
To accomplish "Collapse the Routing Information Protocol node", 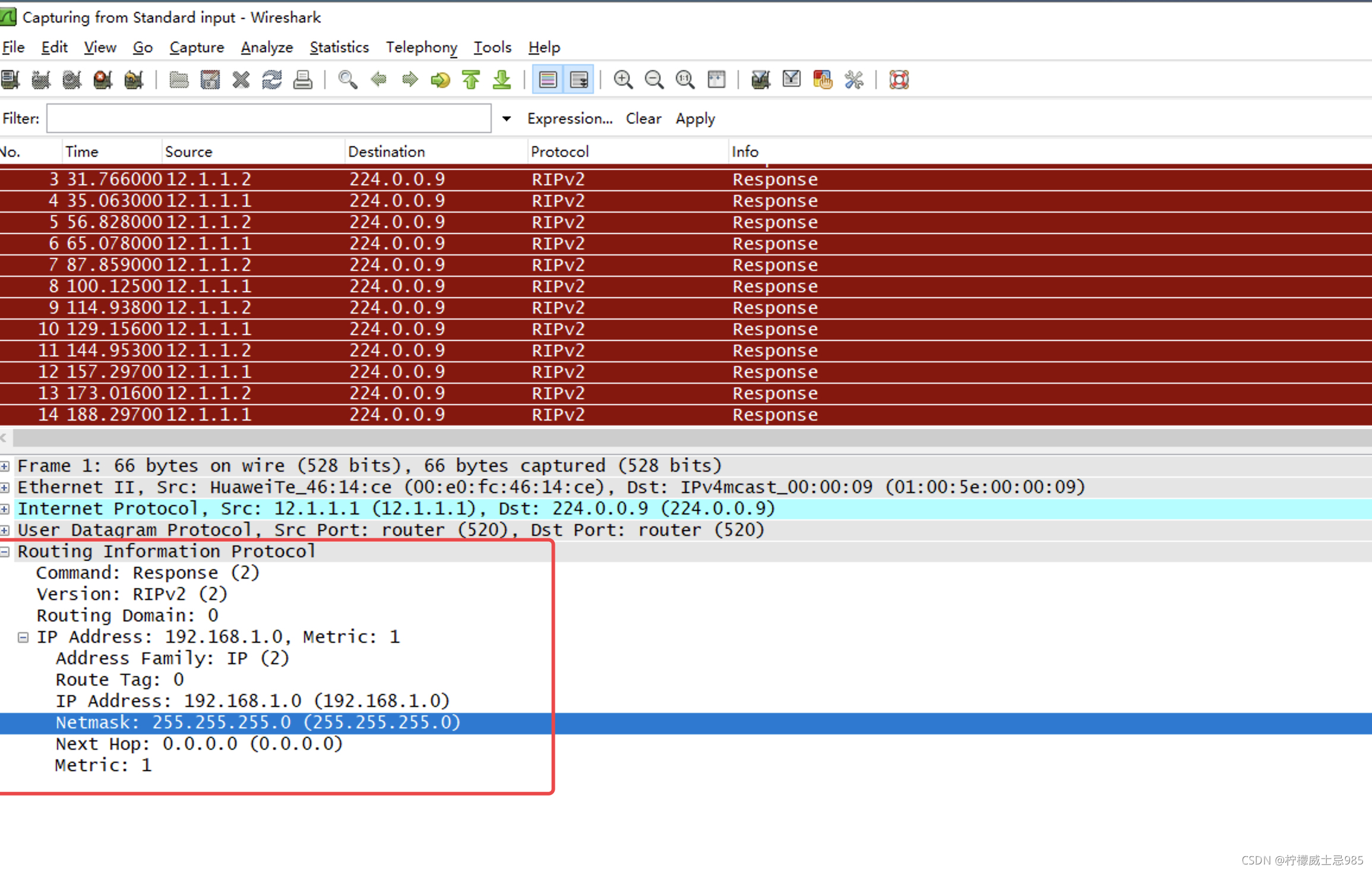I will click(5, 552).
